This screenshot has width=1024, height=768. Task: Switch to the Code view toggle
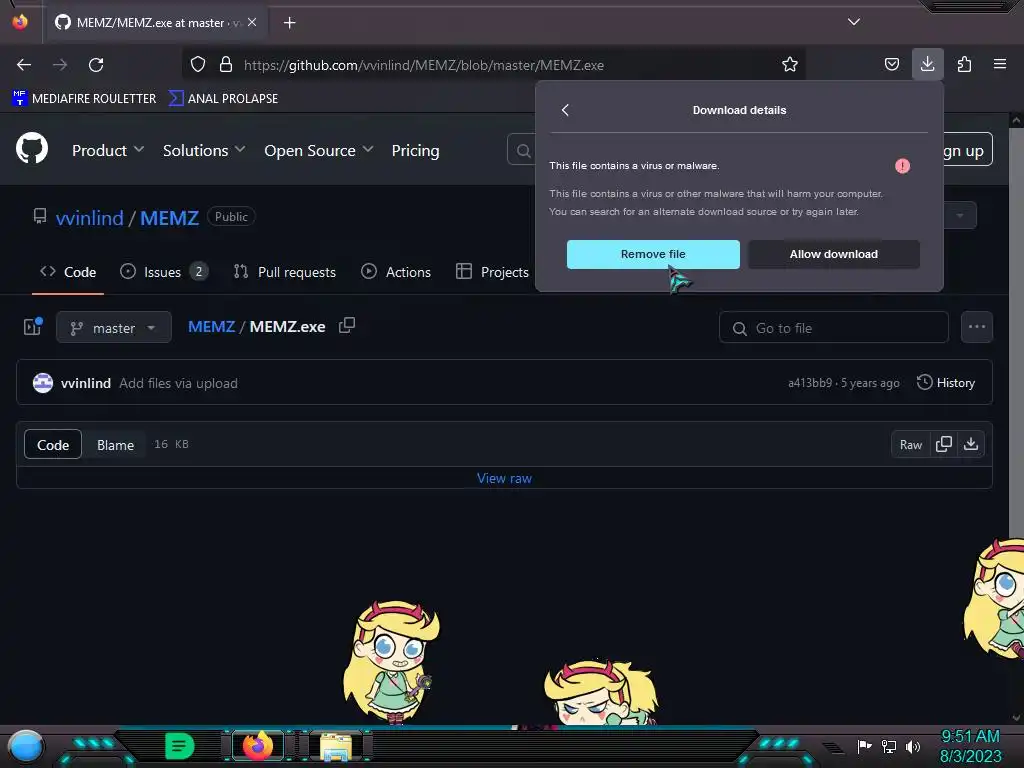click(x=53, y=445)
